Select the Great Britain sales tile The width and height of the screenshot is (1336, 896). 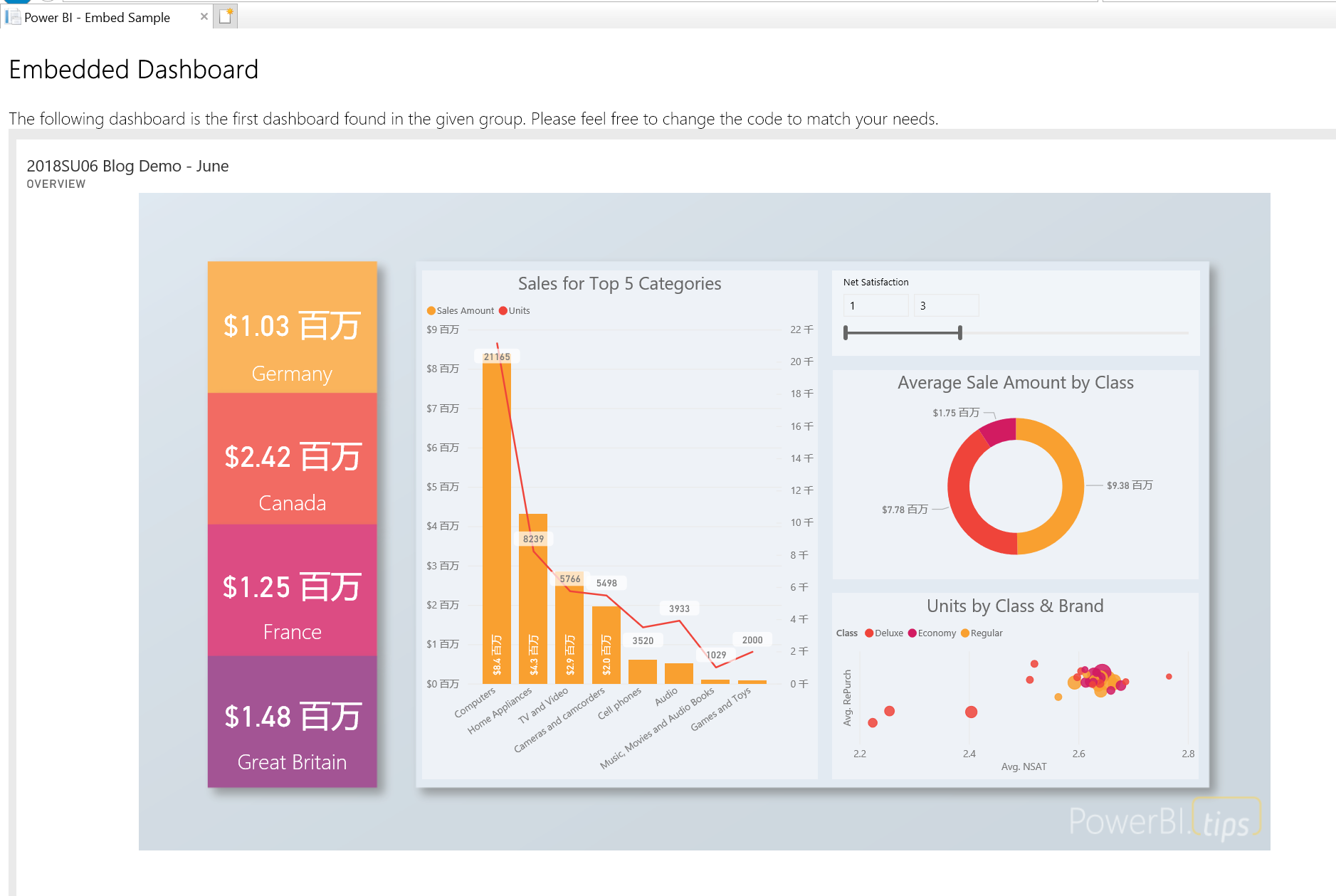292,722
